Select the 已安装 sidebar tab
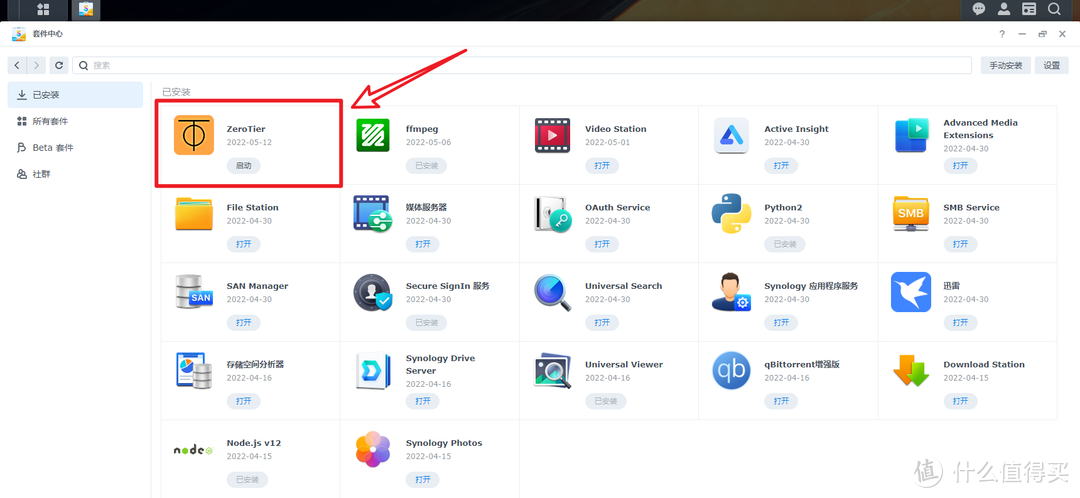 coord(75,94)
